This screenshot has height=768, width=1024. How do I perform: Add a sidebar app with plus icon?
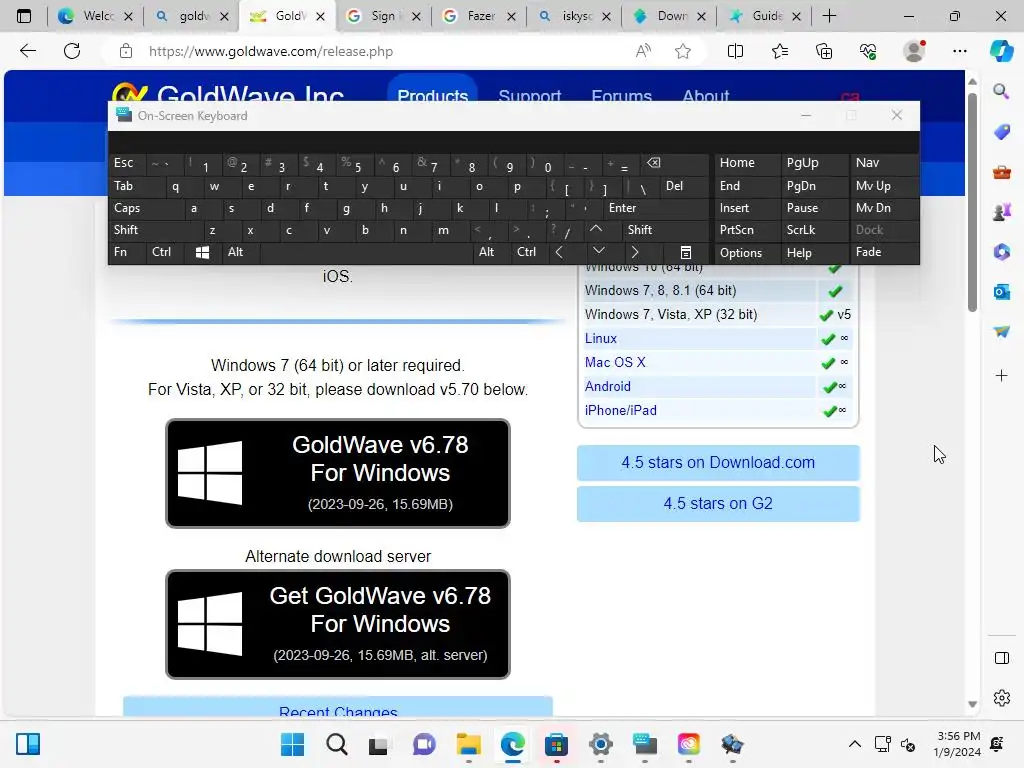coord(1001,376)
